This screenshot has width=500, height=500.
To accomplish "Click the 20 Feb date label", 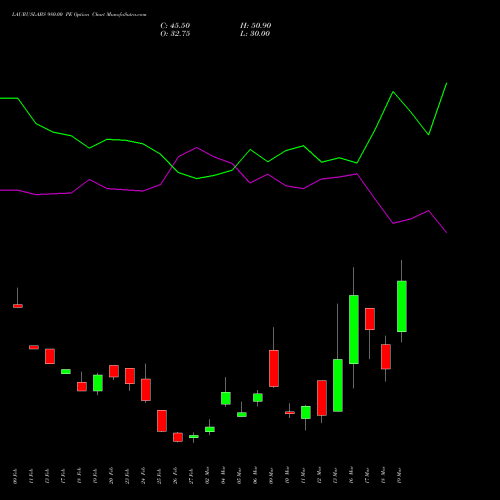I will tap(111, 476).
